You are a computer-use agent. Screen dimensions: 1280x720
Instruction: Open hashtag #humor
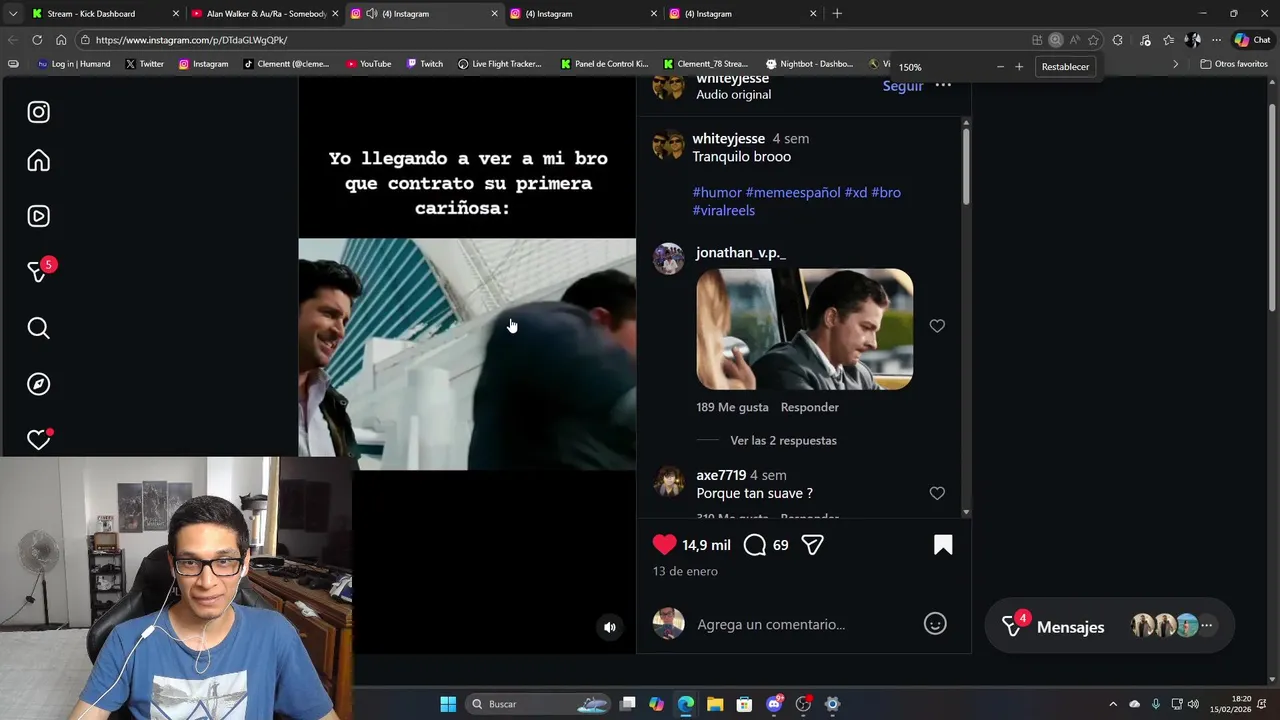(x=717, y=192)
